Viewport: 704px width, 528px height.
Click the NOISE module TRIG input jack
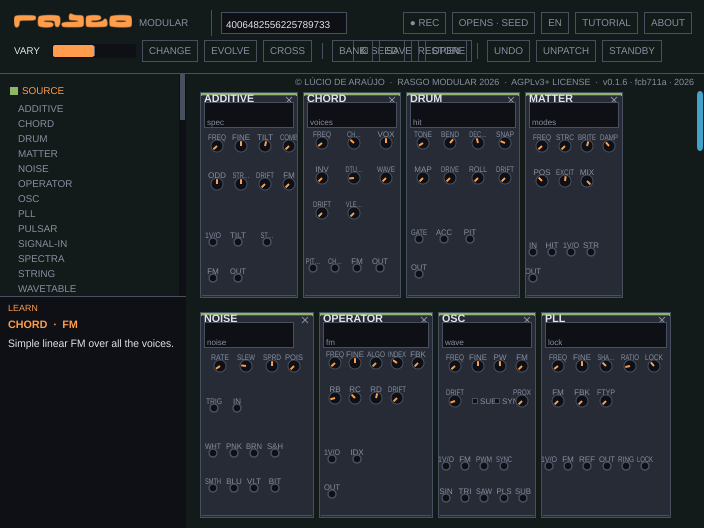coord(214,408)
